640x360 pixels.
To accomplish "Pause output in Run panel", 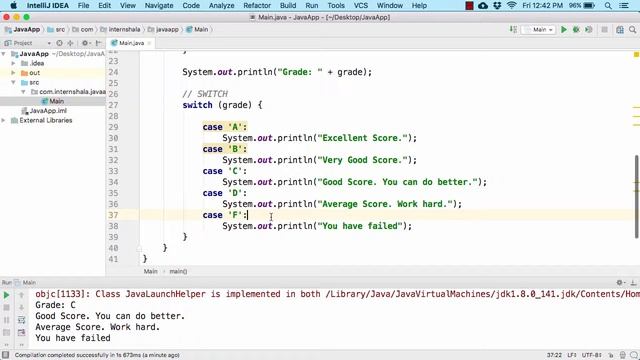I will (6, 320).
